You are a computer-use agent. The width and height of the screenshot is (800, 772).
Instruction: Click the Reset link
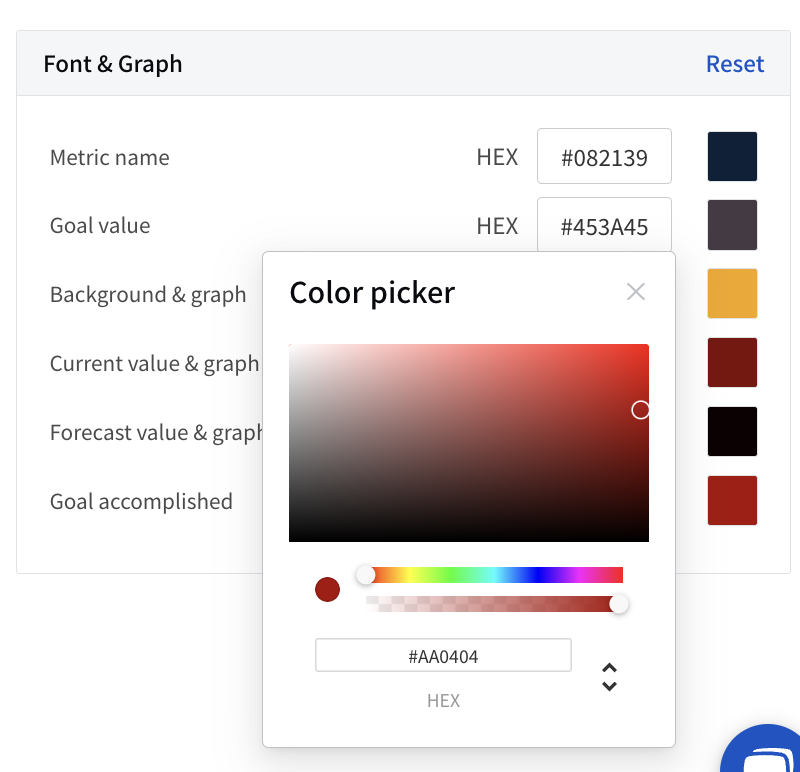click(x=735, y=64)
